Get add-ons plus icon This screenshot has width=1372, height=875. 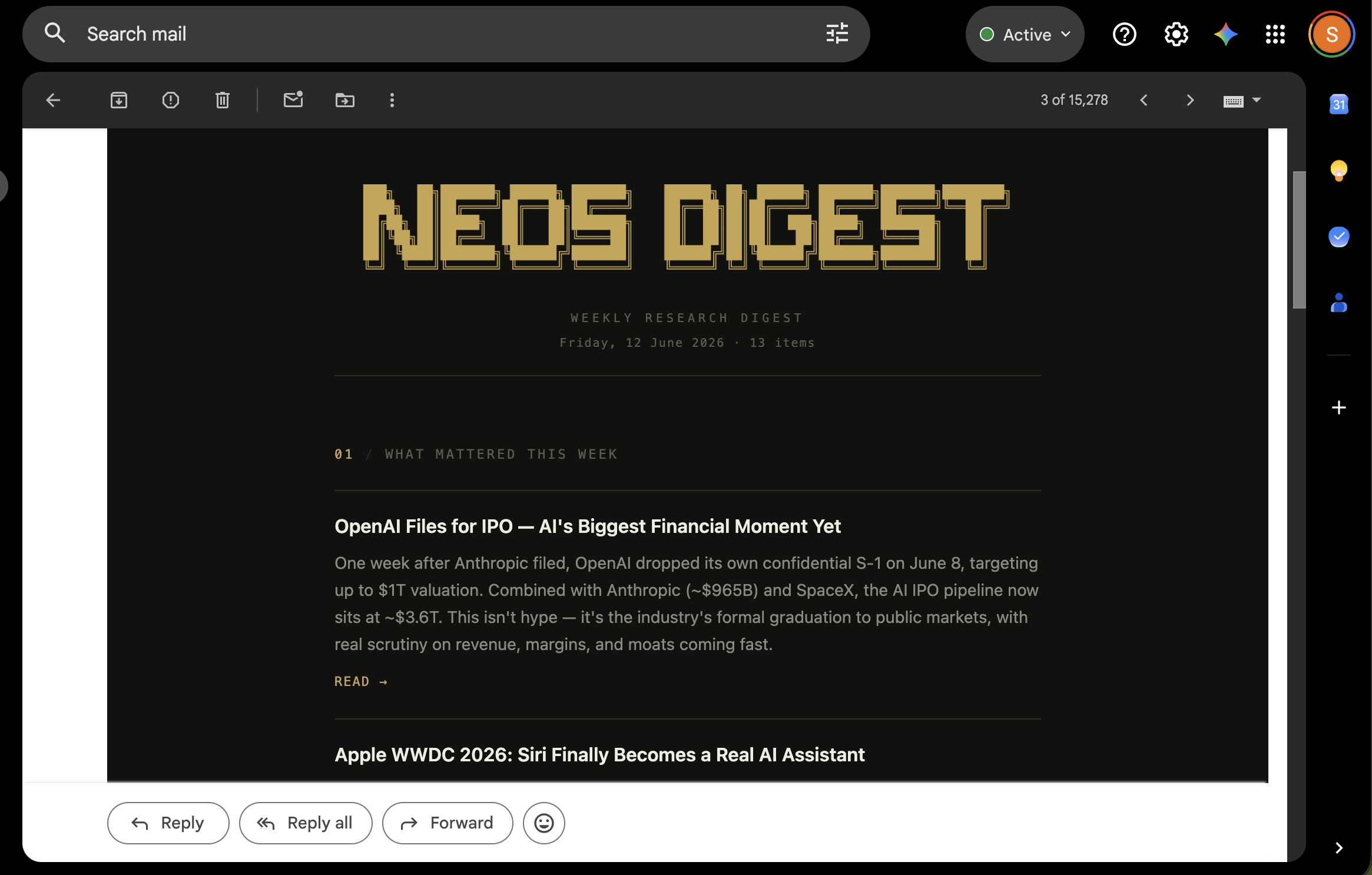(x=1339, y=407)
